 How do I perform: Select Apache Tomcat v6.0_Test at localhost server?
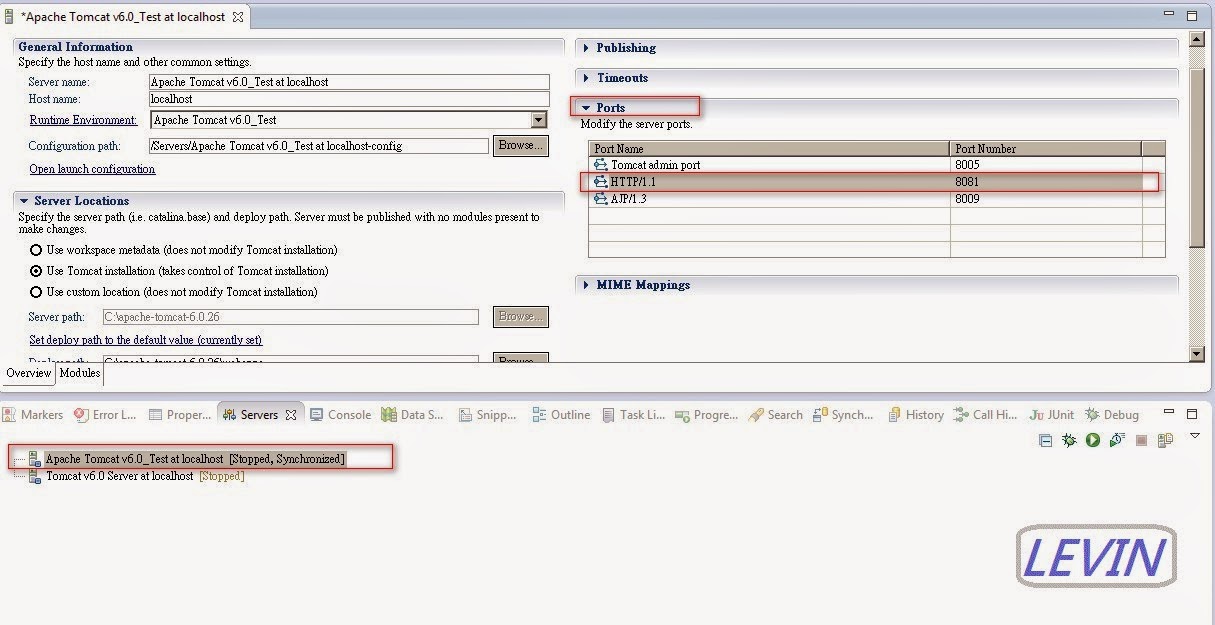click(194, 459)
